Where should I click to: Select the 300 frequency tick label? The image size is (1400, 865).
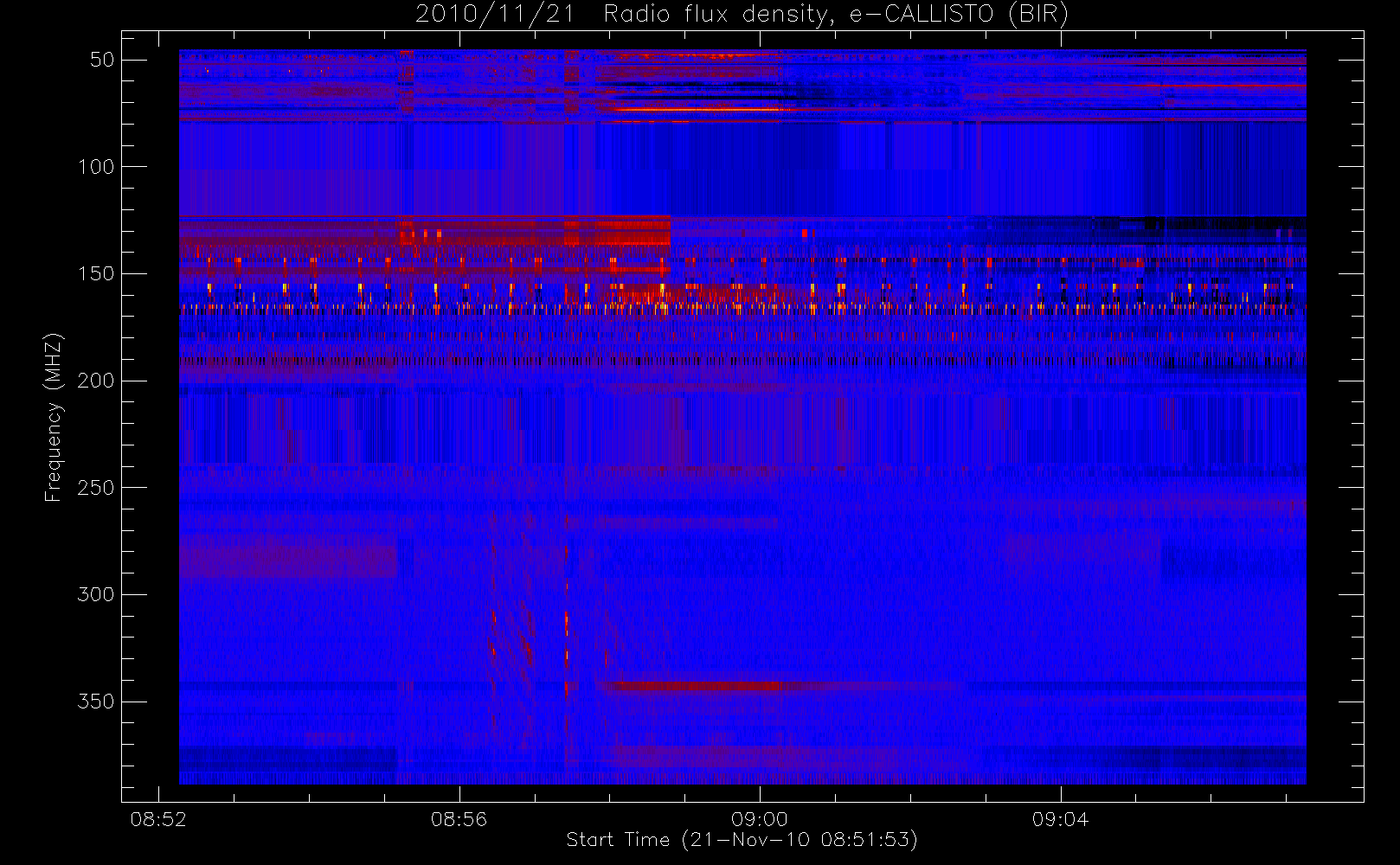[x=96, y=594]
